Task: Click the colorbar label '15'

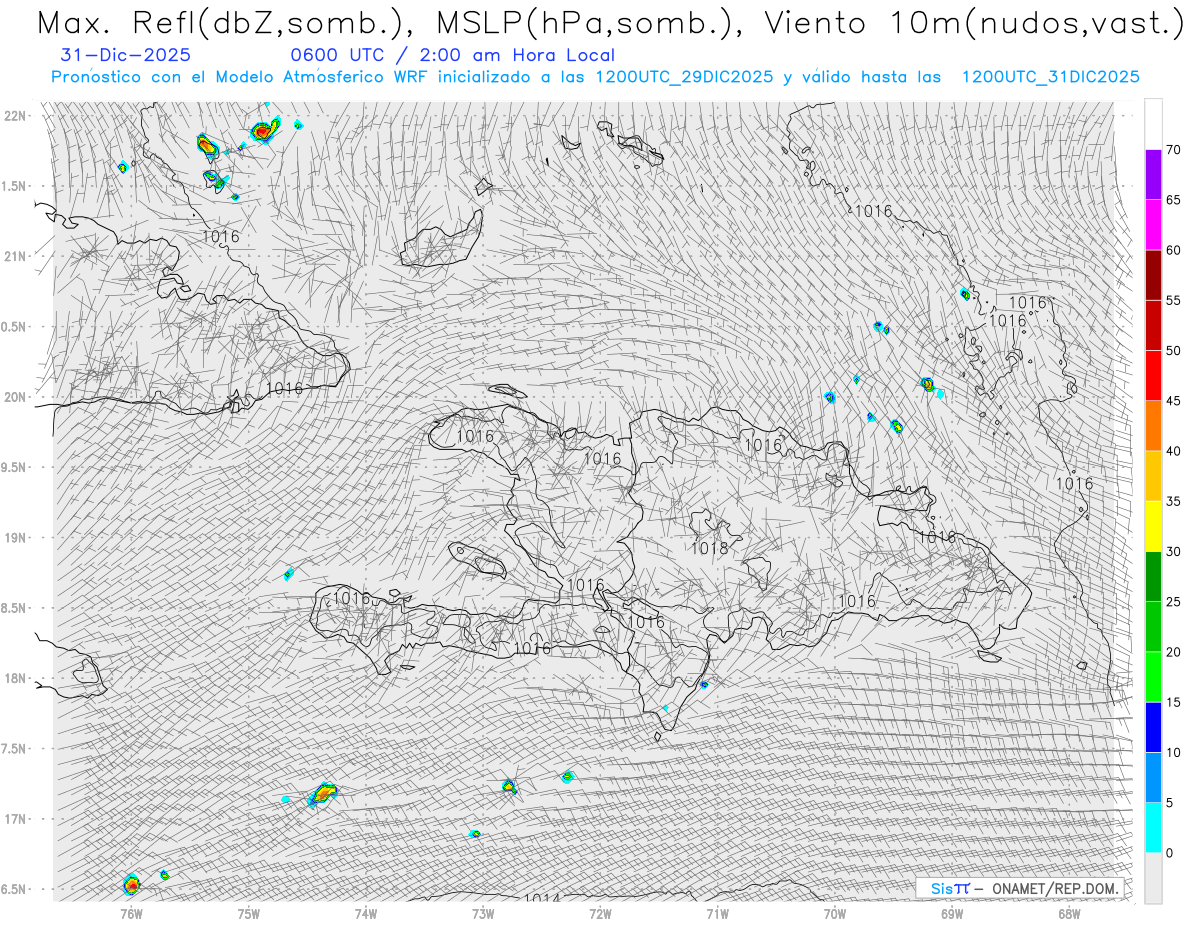Action: [1173, 702]
